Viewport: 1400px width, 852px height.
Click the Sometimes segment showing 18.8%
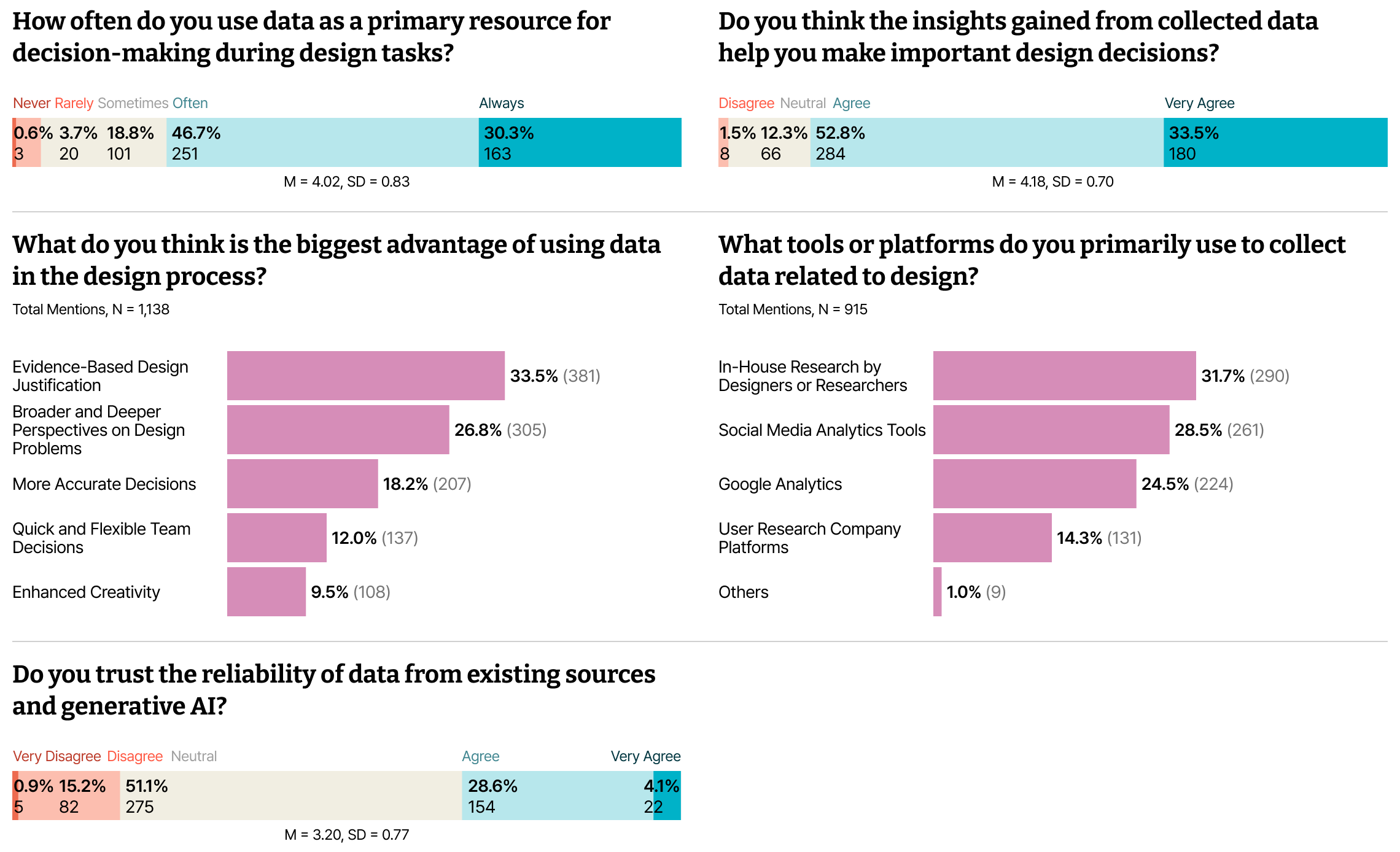coord(104,142)
